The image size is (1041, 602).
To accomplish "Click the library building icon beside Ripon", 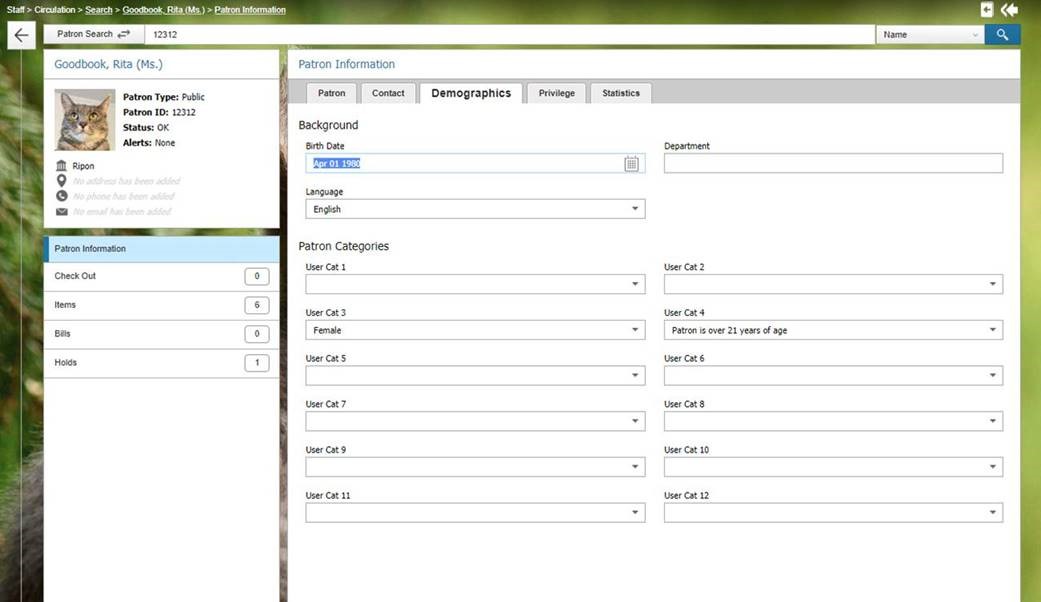I will pyautogui.click(x=62, y=166).
